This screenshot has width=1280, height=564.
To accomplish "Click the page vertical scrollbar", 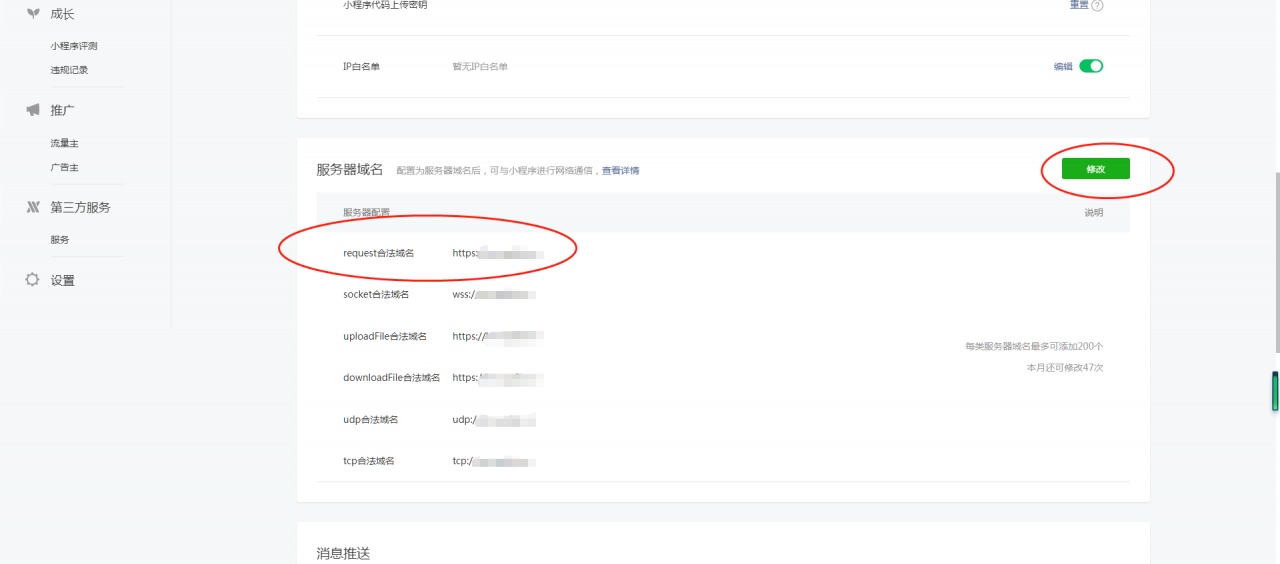I will click(1275, 260).
